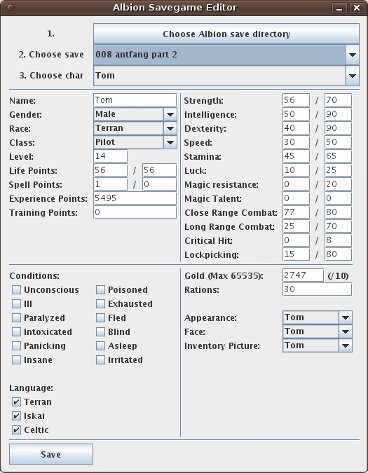Viewport: 368px width, 473px height.
Task: Click Choose Albion save directory button
Action: pos(226,34)
